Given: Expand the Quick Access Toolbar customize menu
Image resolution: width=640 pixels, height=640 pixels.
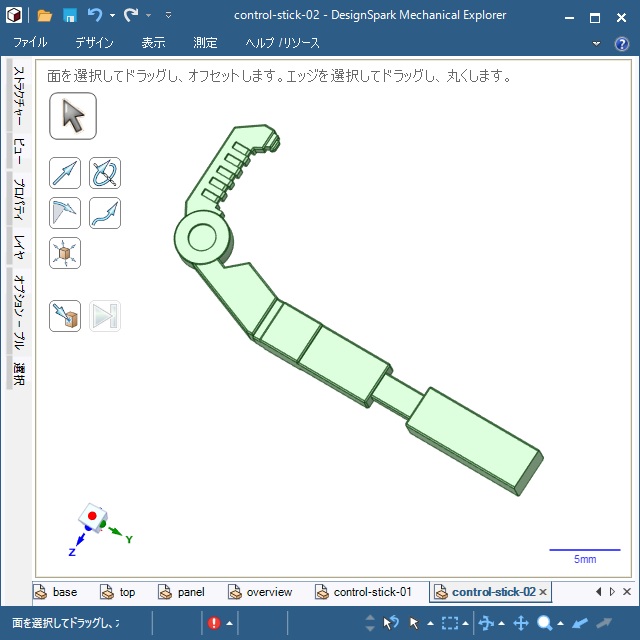Looking at the screenshot, I should [168, 16].
